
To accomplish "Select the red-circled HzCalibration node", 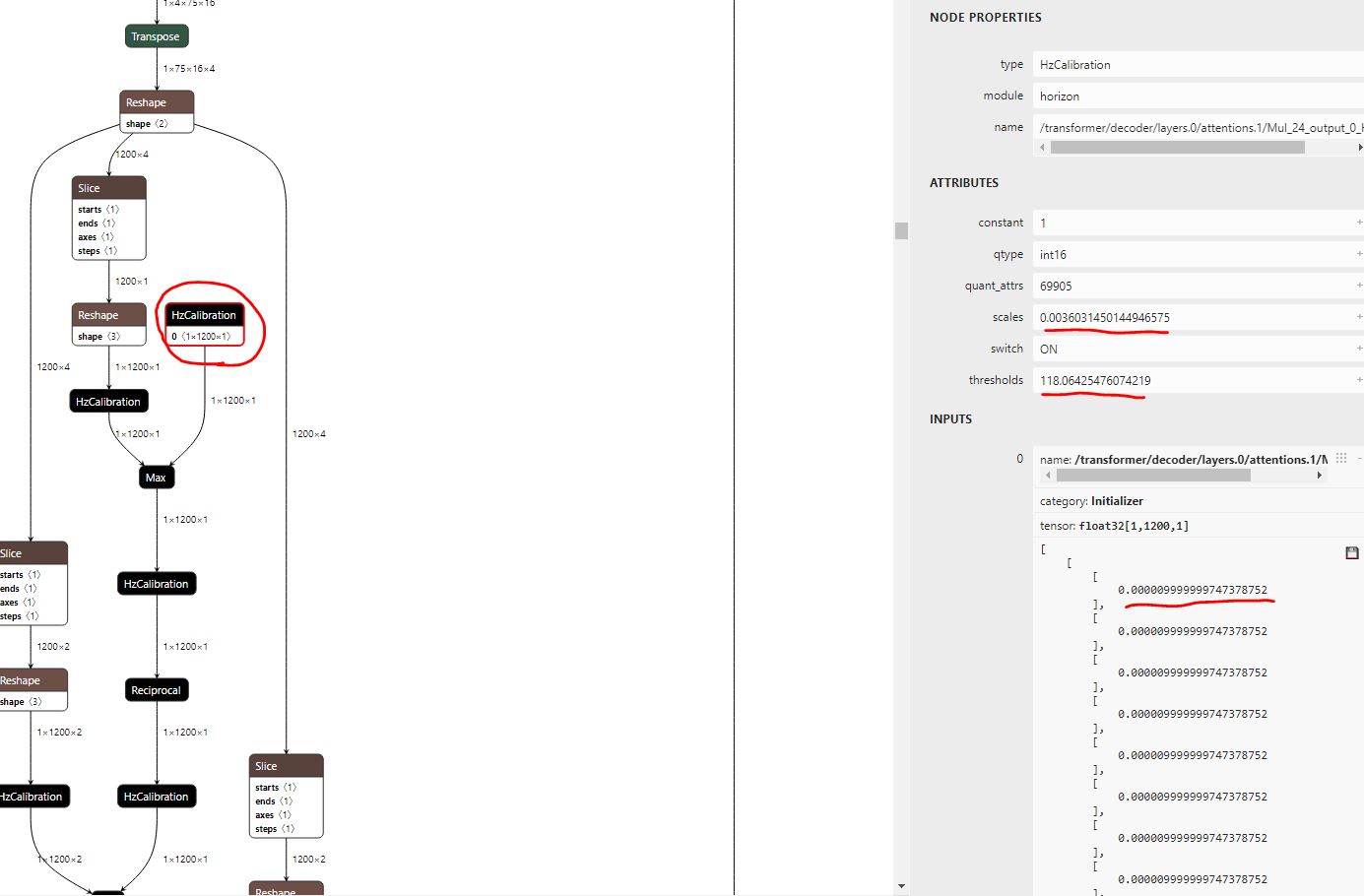I will pos(204,315).
